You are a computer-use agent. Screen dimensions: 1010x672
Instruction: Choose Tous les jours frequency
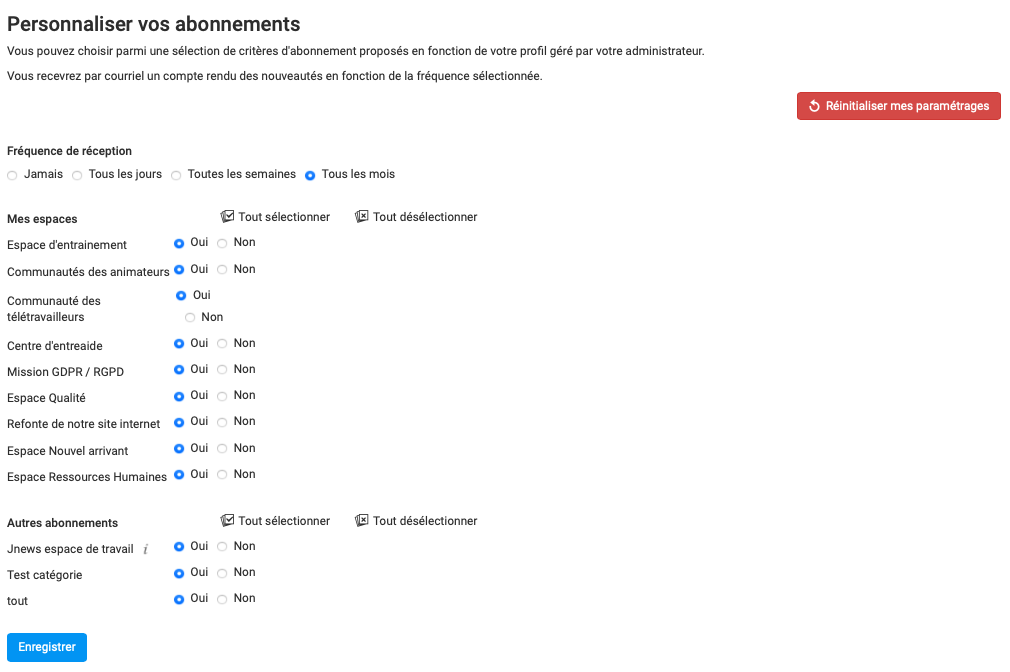pyautogui.click(x=78, y=175)
